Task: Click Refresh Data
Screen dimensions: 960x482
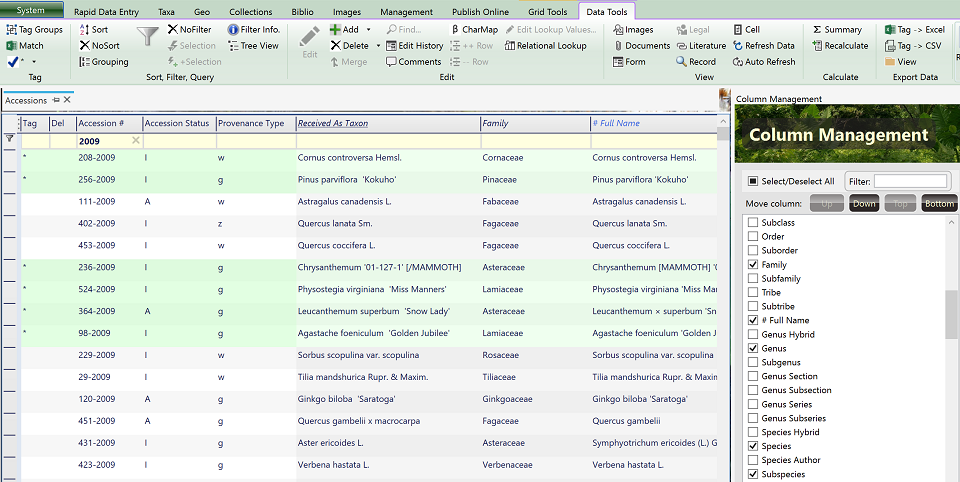Action: tap(763, 45)
